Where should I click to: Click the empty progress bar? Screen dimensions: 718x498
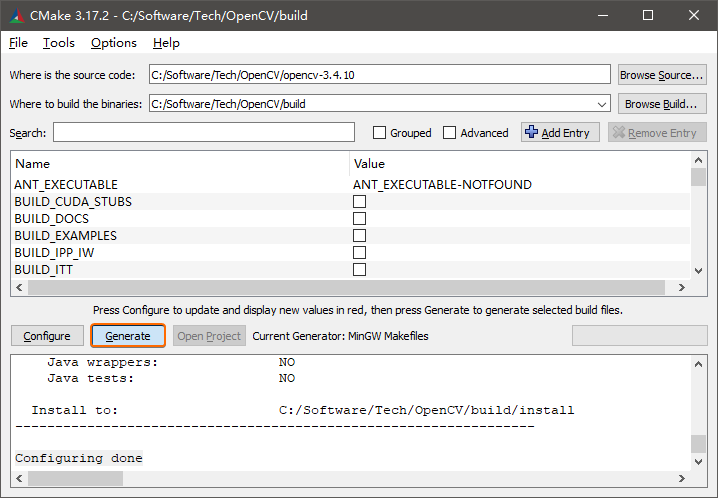(x=639, y=336)
